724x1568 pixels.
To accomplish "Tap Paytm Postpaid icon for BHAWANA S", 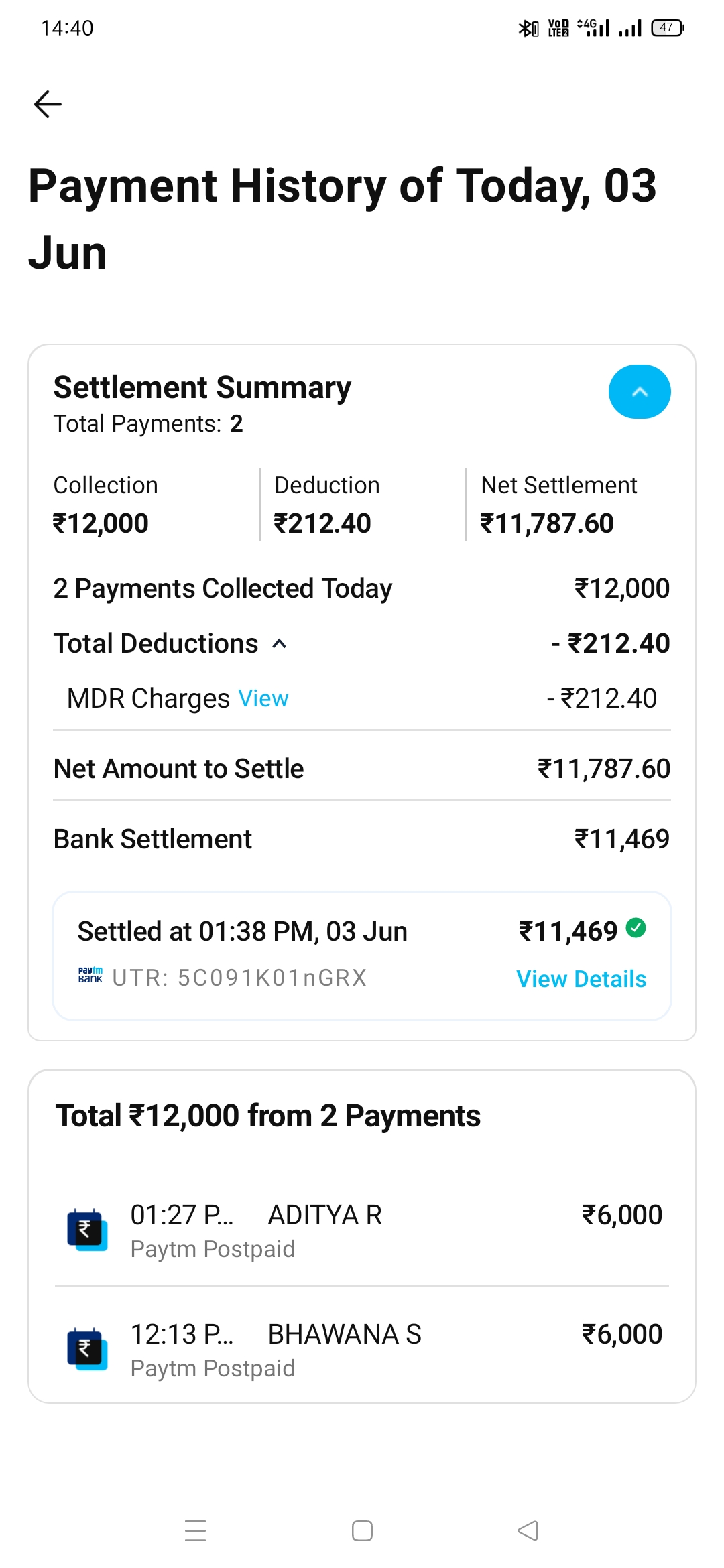I will point(87,1350).
